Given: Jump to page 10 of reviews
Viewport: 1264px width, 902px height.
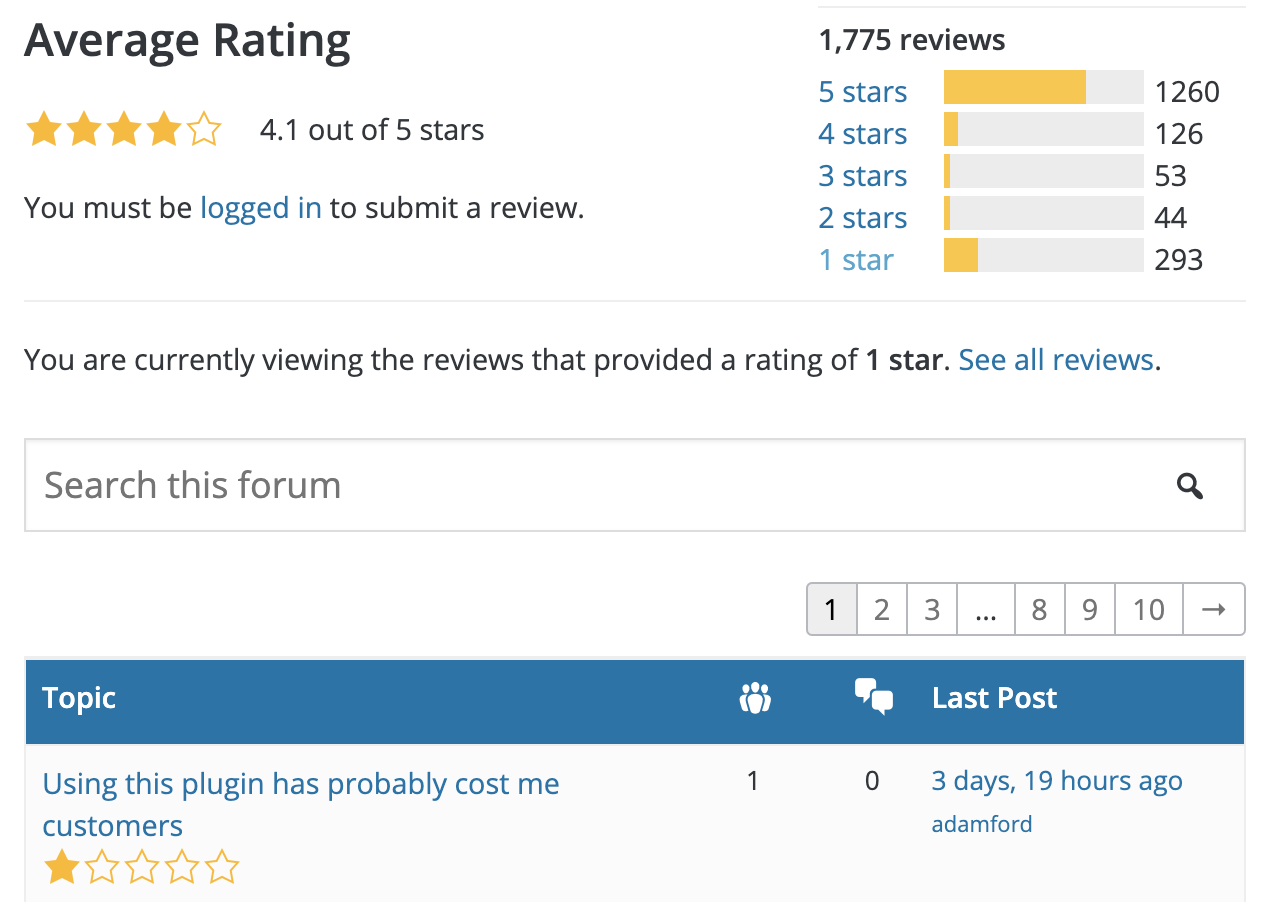Looking at the screenshot, I should point(1148,609).
